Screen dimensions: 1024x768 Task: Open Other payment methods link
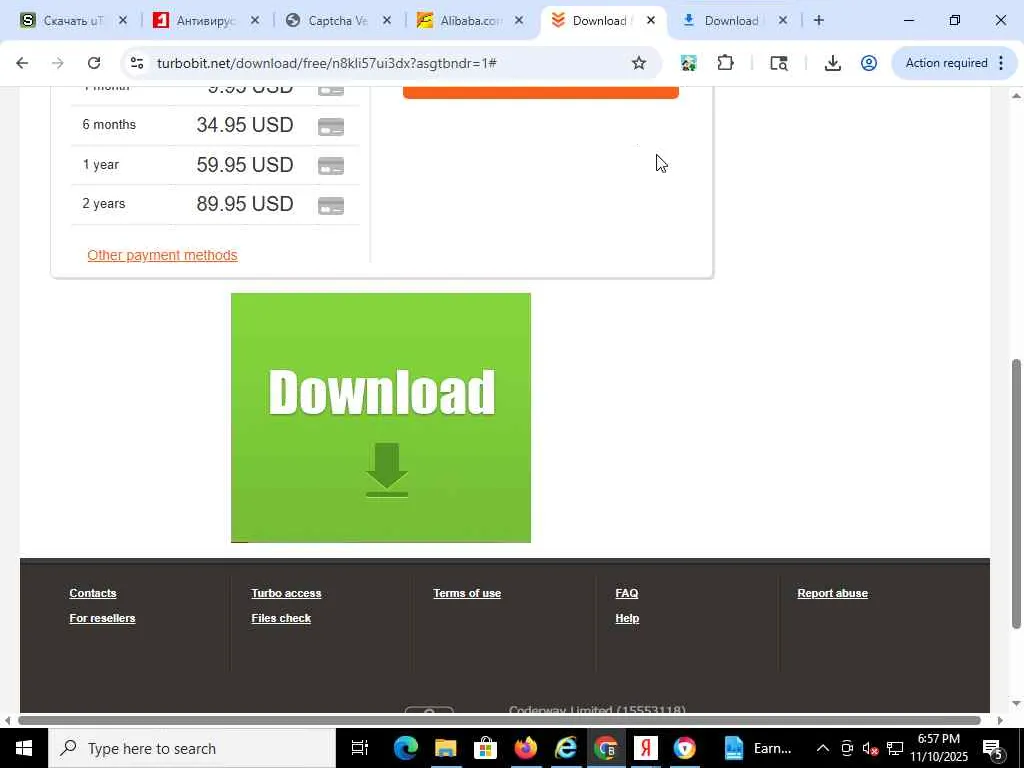point(162,255)
